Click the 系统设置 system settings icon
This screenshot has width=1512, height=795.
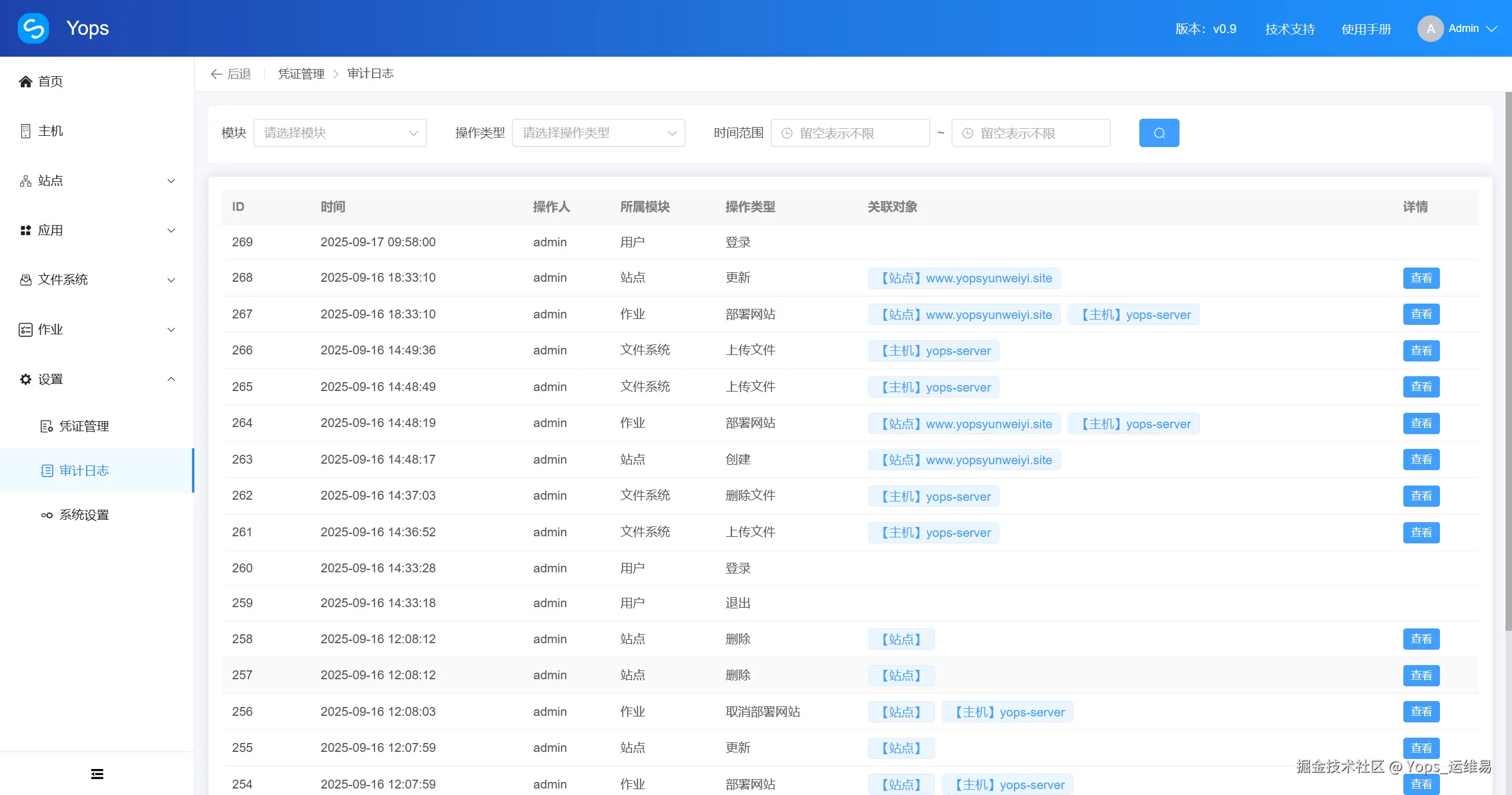46,514
